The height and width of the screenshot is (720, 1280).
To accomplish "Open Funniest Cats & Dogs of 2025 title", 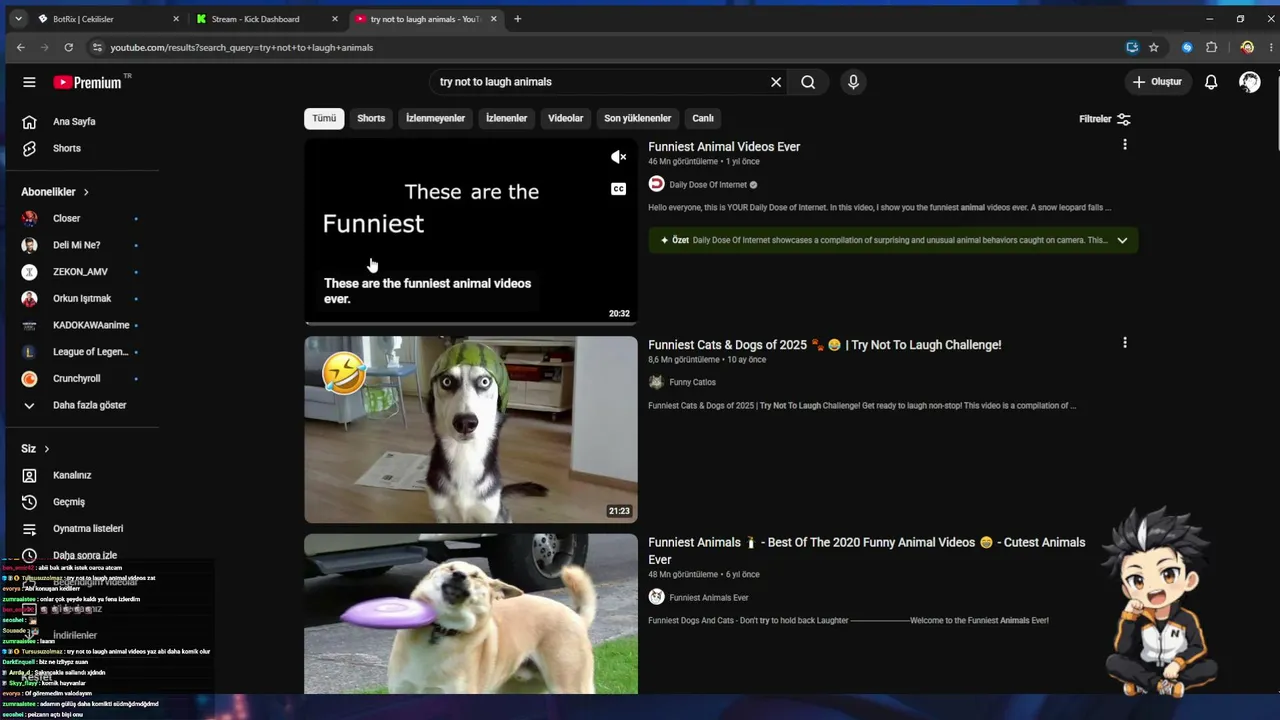I will coord(824,345).
